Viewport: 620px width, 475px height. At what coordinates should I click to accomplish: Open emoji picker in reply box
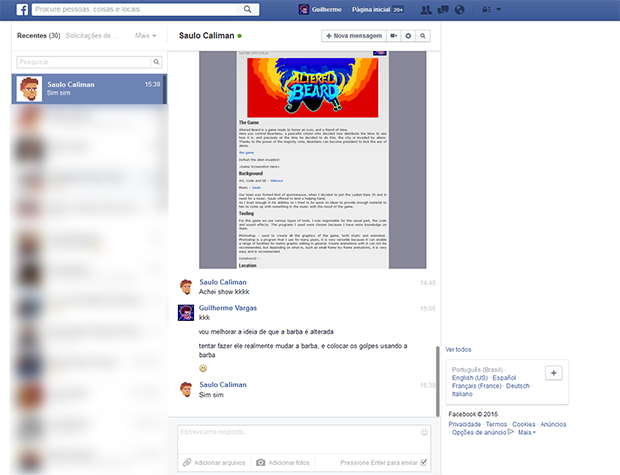point(424,432)
